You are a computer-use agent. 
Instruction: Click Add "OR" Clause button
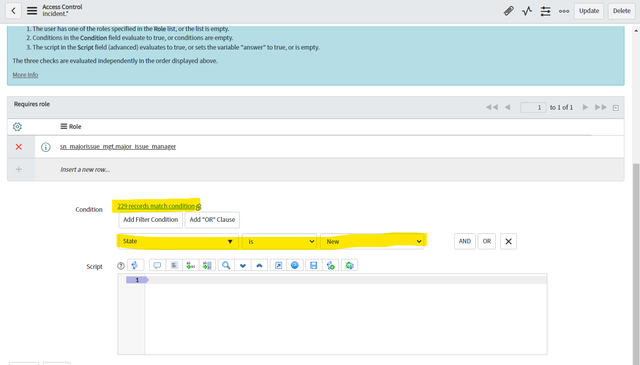tap(212, 220)
